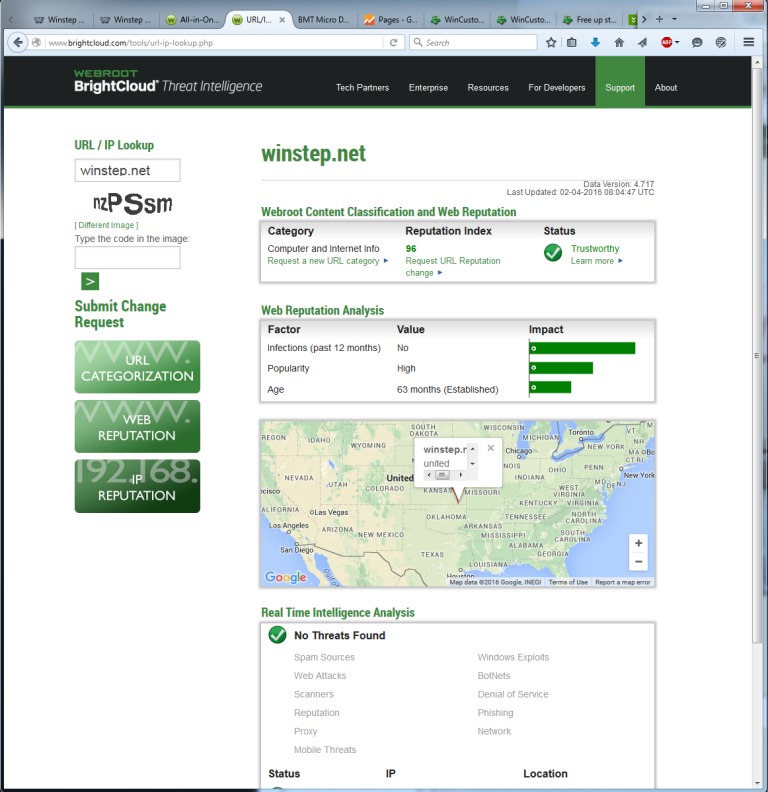The width and height of the screenshot is (768, 792).
Task: Open the list all tabs dropdown
Action: (674, 19)
